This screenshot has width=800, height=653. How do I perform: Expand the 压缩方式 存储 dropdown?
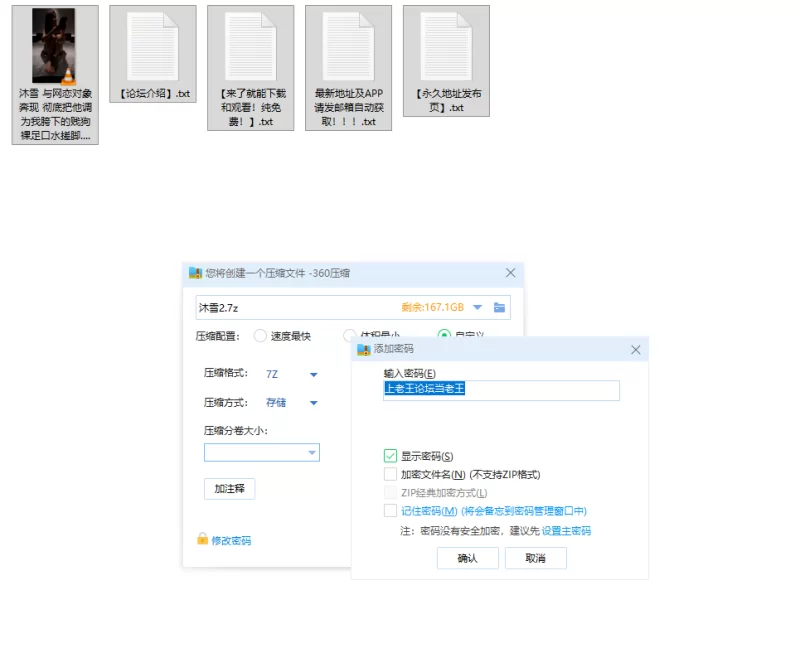313,403
